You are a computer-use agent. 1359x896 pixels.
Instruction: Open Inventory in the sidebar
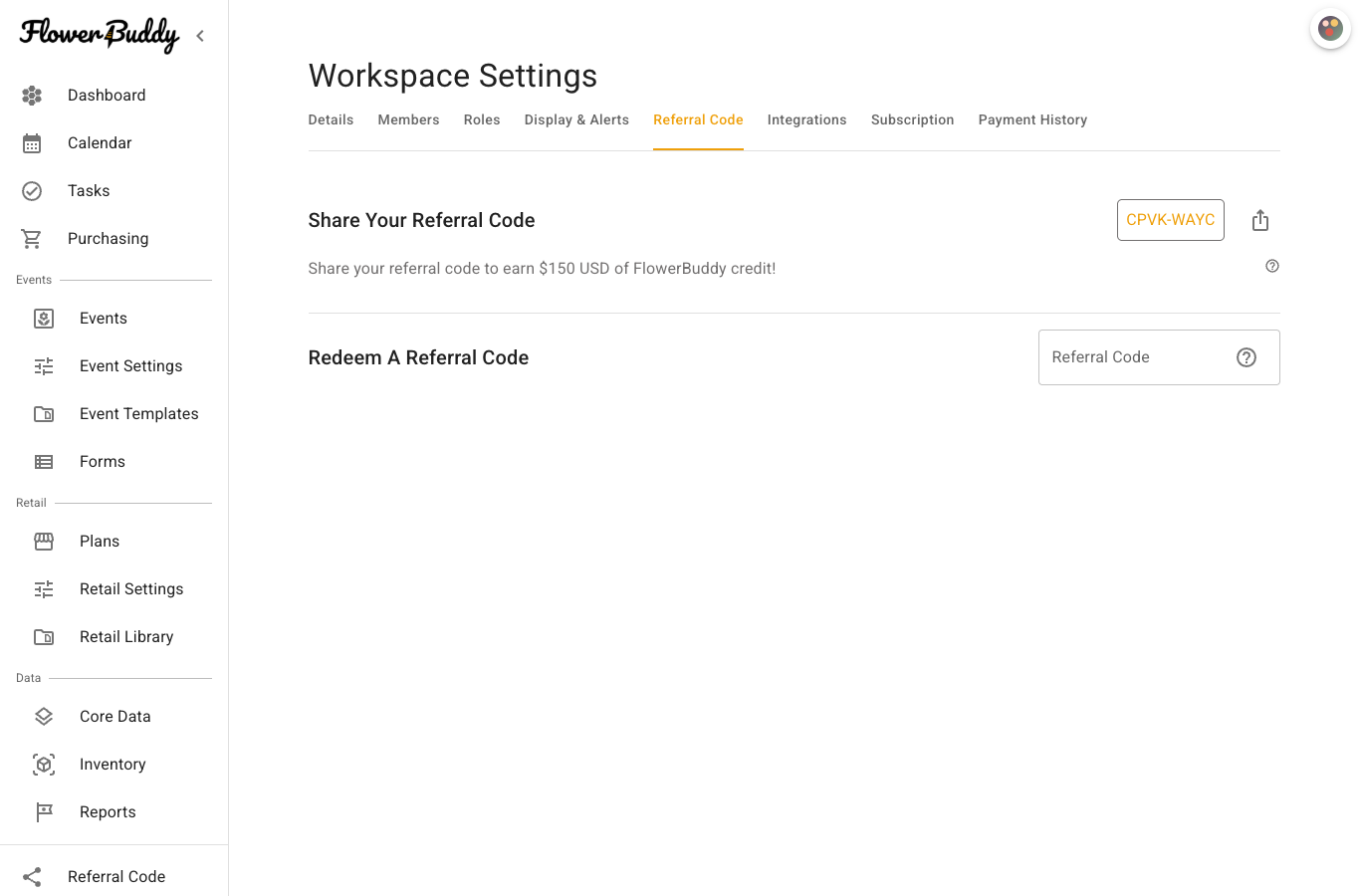(x=114, y=765)
